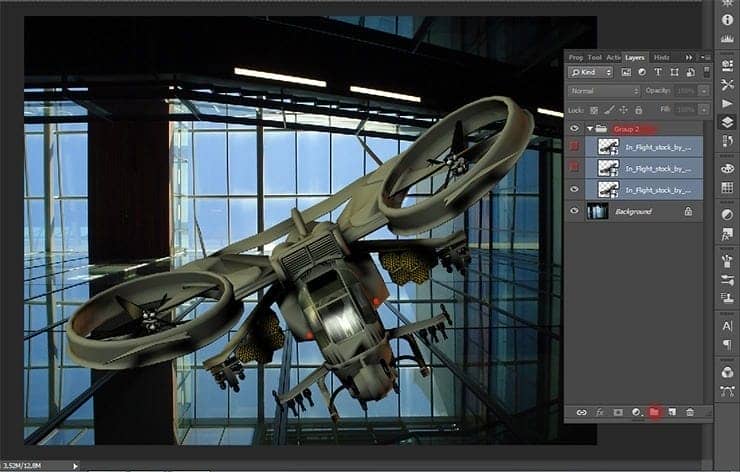Screen dimensions: 740x472
Task: Add a layer mask icon
Action: pos(618,412)
